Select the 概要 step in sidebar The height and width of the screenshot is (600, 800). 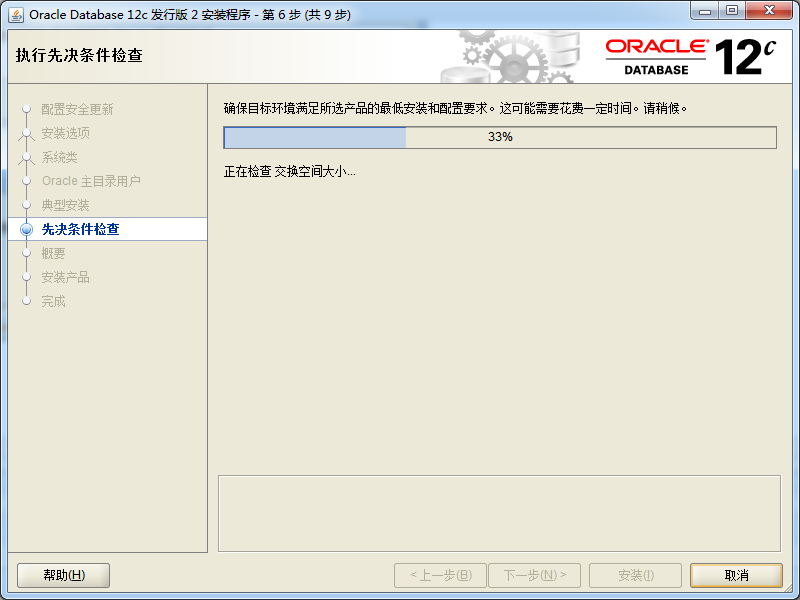coord(53,254)
